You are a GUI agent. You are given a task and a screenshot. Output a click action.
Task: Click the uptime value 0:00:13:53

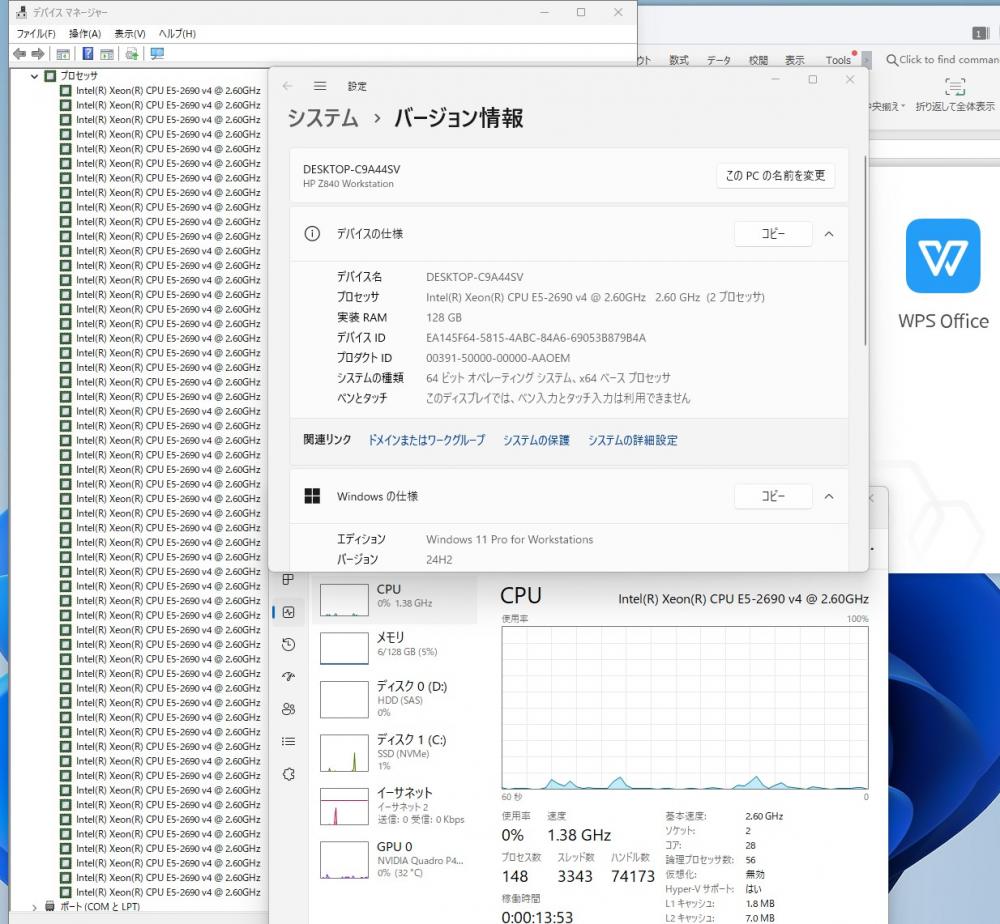coord(537,917)
